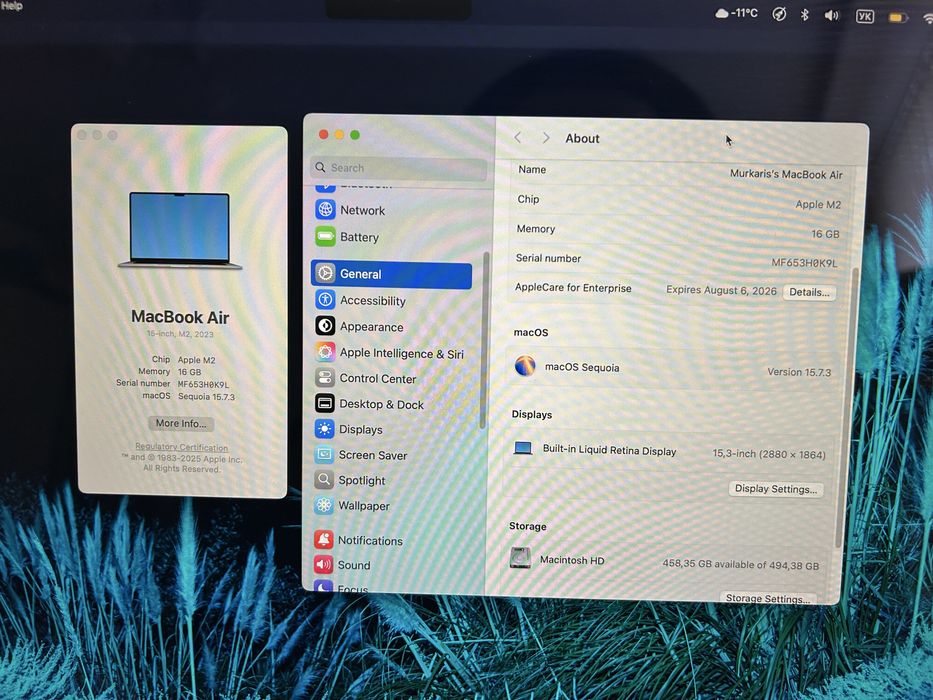Open Apple Intelligence & Siri icon

coord(325,352)
